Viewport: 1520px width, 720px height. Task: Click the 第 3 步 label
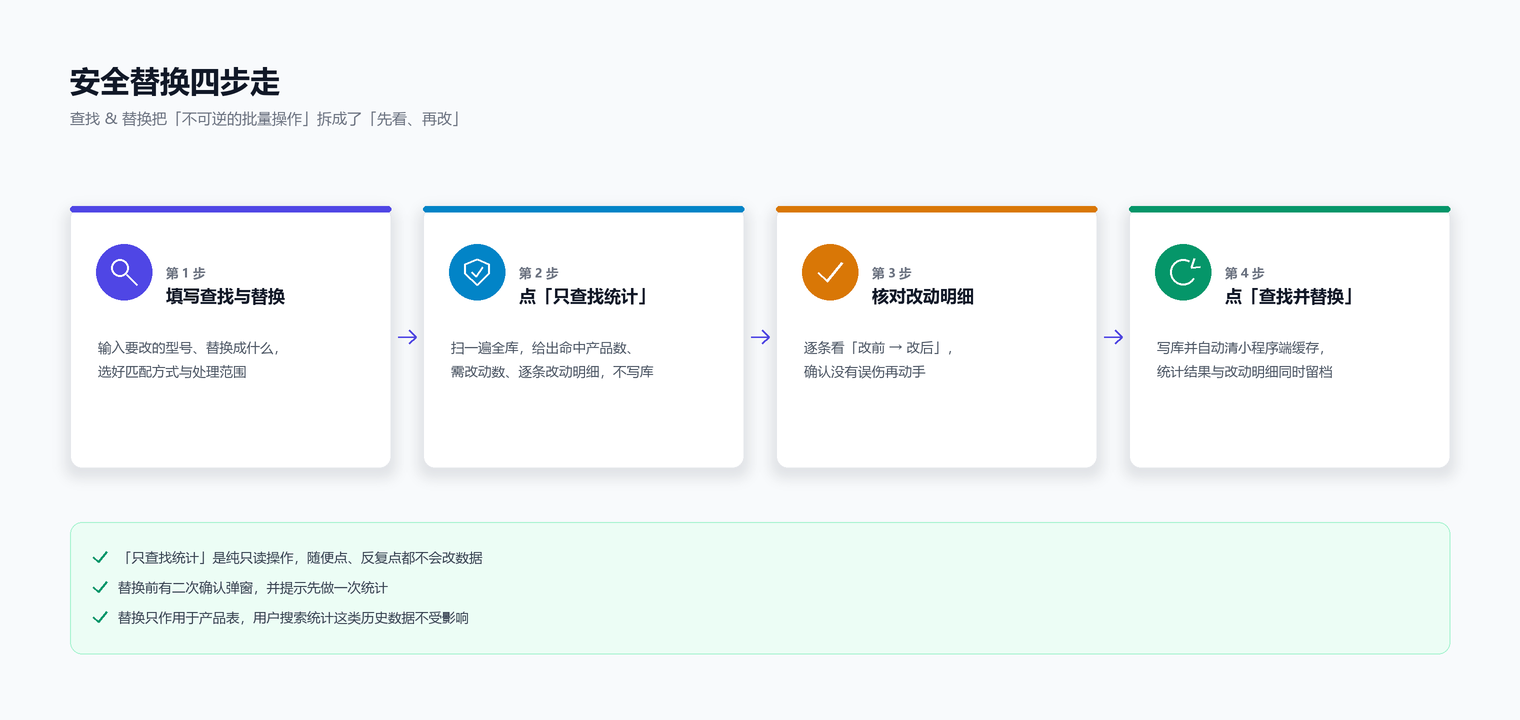pos(892,273)
